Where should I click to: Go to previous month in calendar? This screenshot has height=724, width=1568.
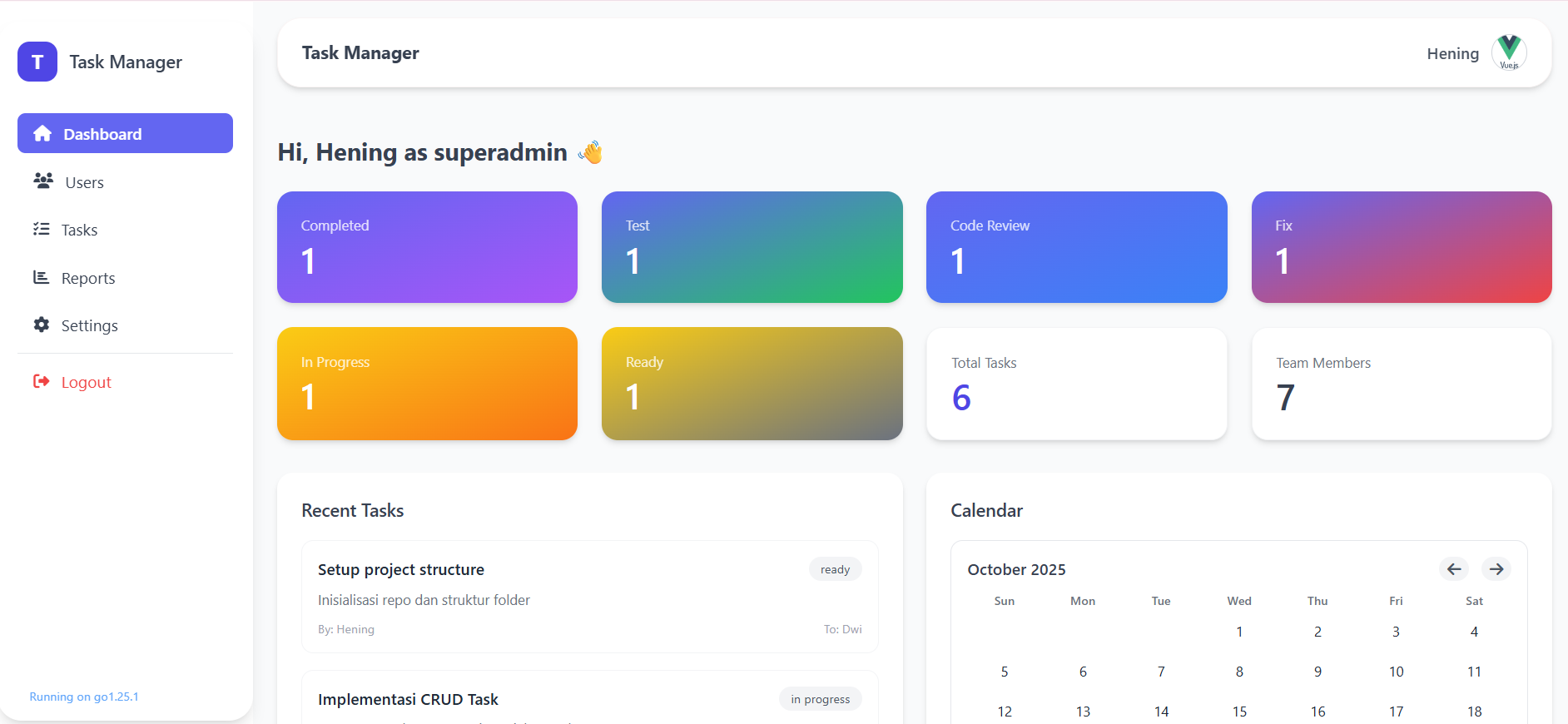[1454, 569]
